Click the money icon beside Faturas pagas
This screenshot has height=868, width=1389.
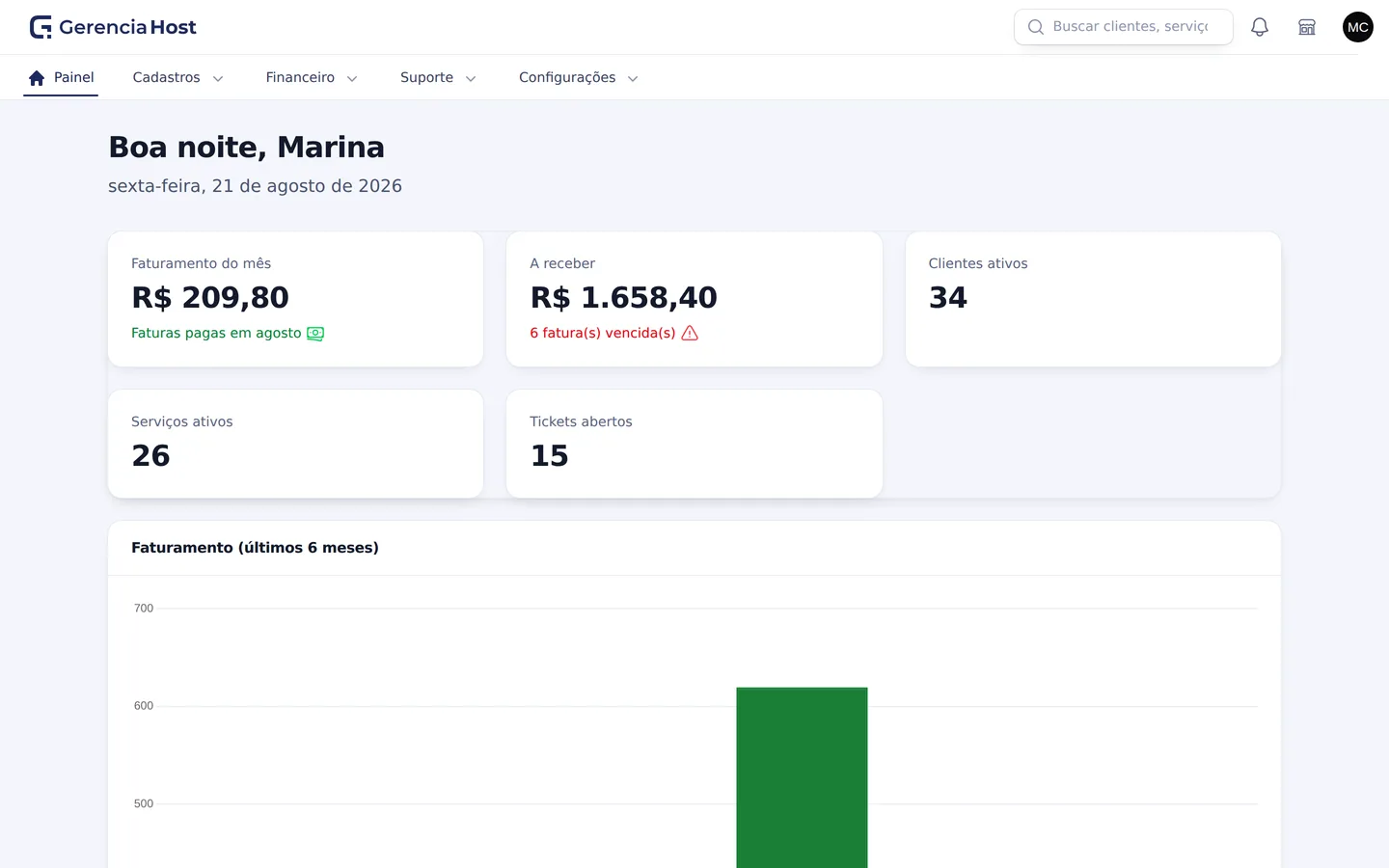tap(315, 334)
